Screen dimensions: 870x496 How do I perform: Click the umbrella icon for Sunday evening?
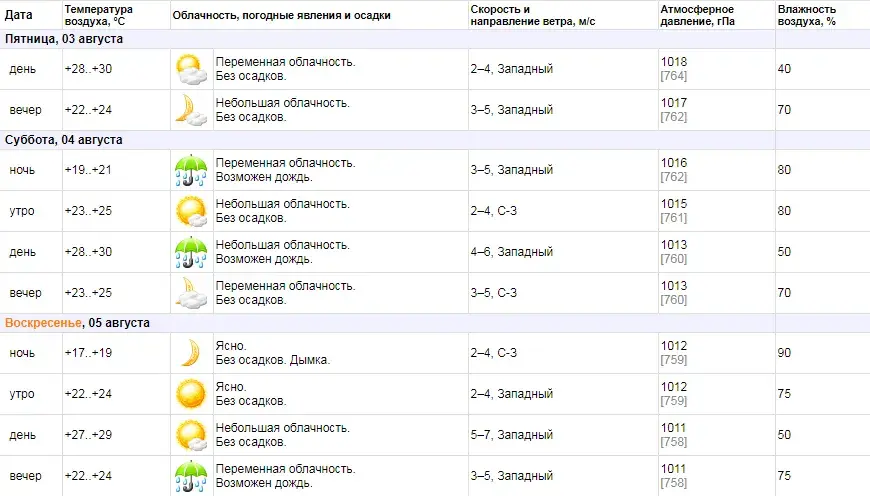[x=191, y=476]
